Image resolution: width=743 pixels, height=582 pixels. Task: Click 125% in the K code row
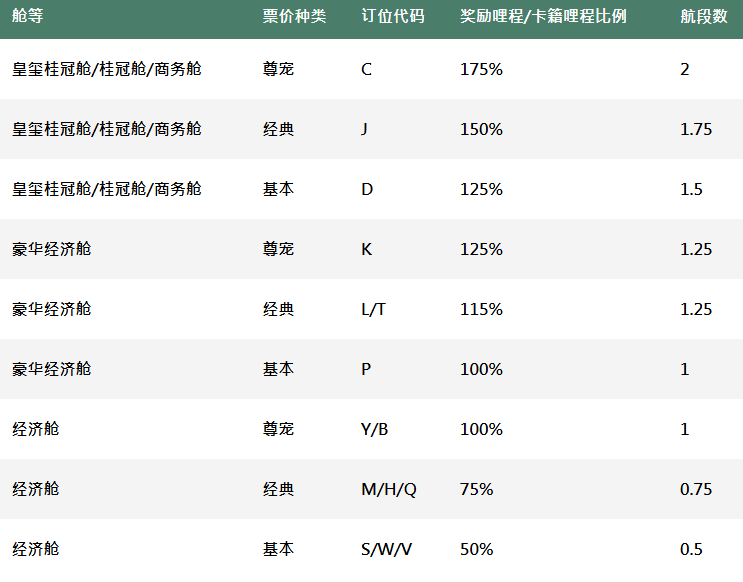[x=481, y=249]
